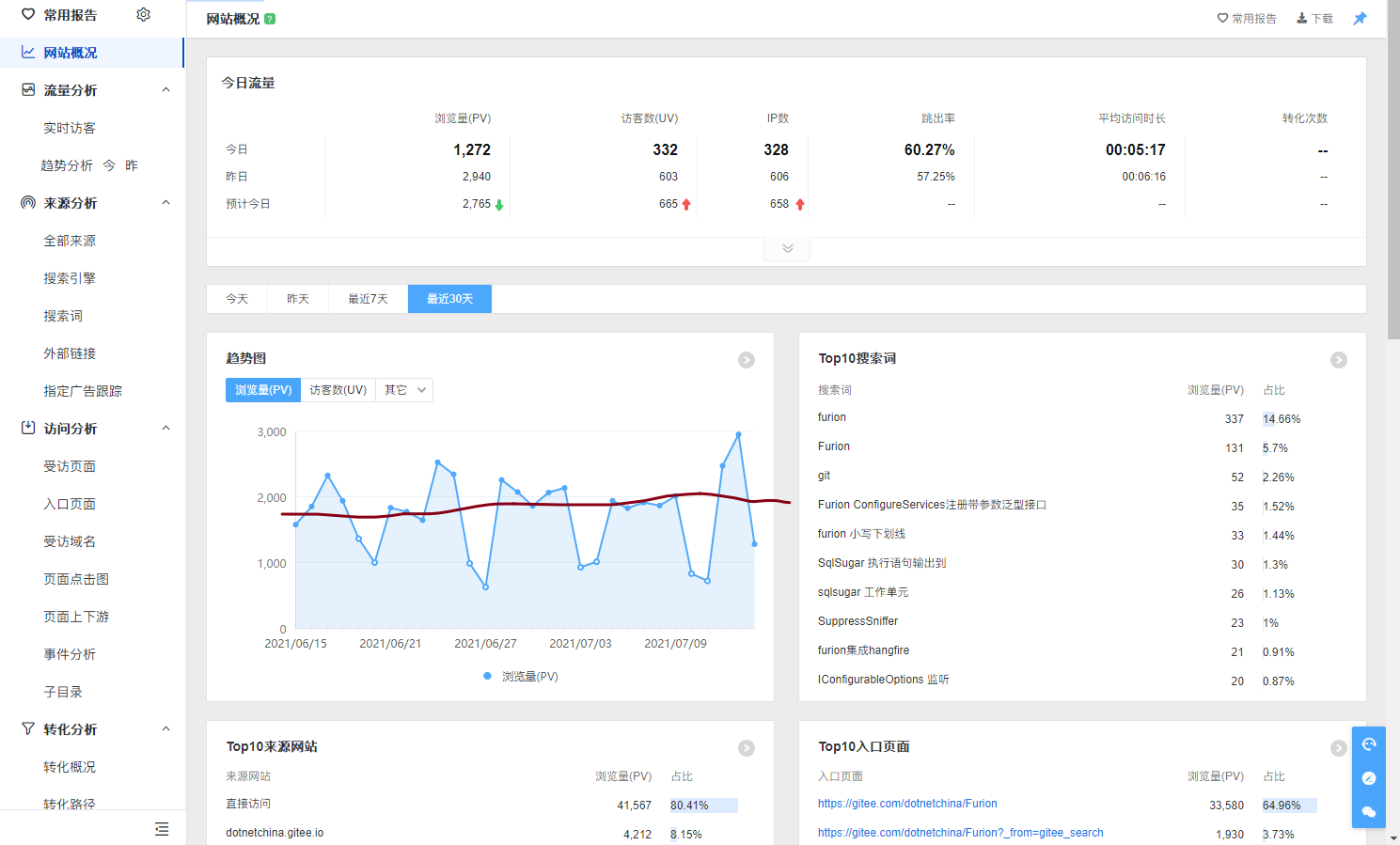Viewport: 1400px width, 845px height.
Task: Open 受访域名 in the sidebar
Action: (x=70, y=541)
